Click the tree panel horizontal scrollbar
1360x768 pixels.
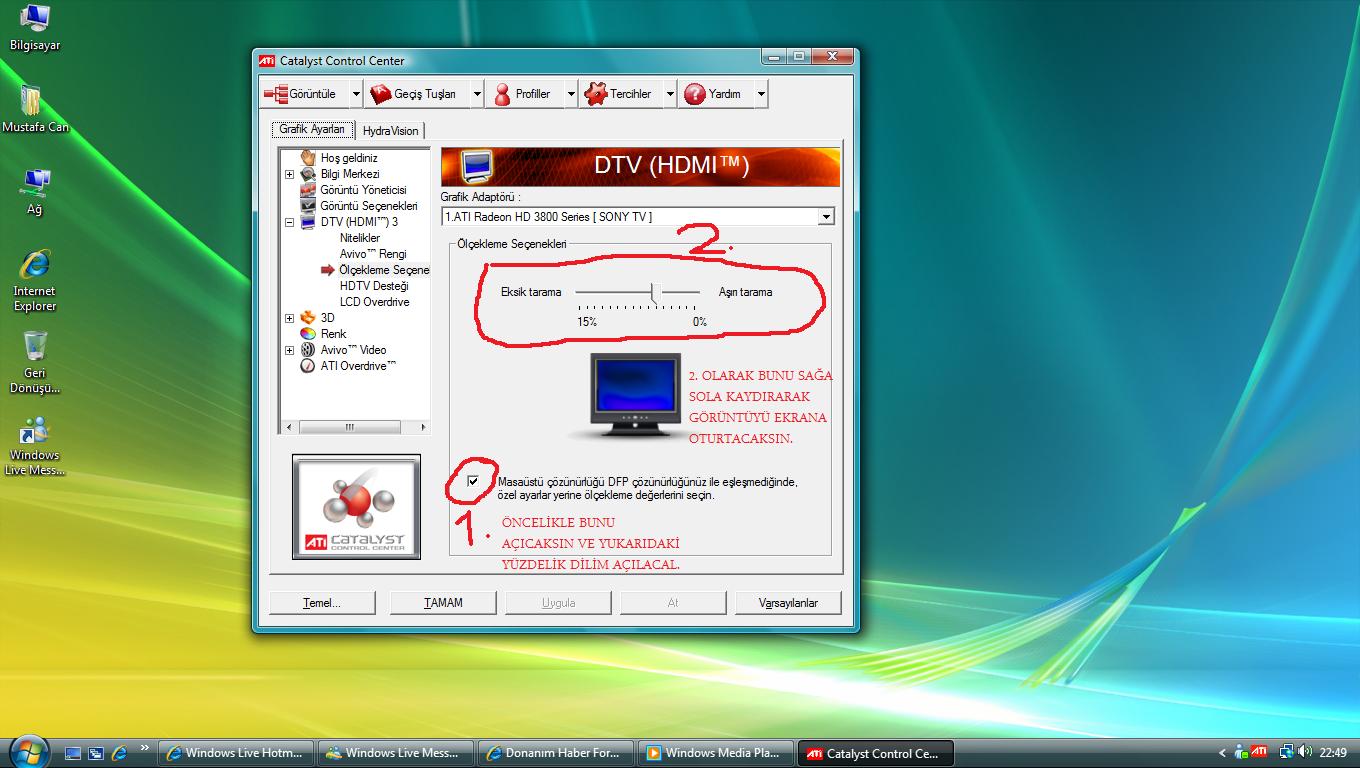[354, 427]
